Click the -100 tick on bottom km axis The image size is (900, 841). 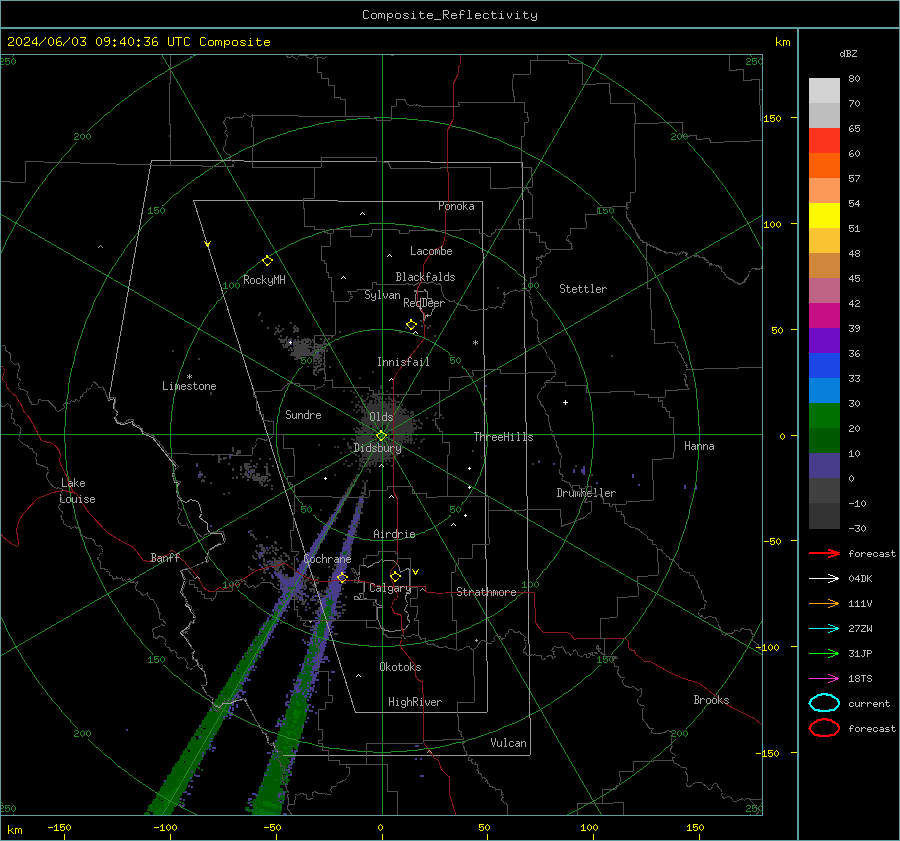pyautogui.click(x=165, y=827)
